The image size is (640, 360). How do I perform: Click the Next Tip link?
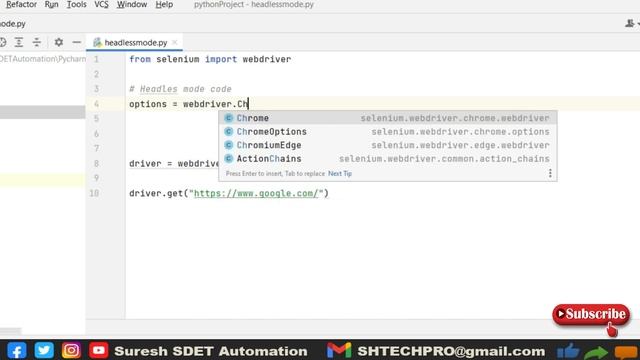[x=340, y=173]
